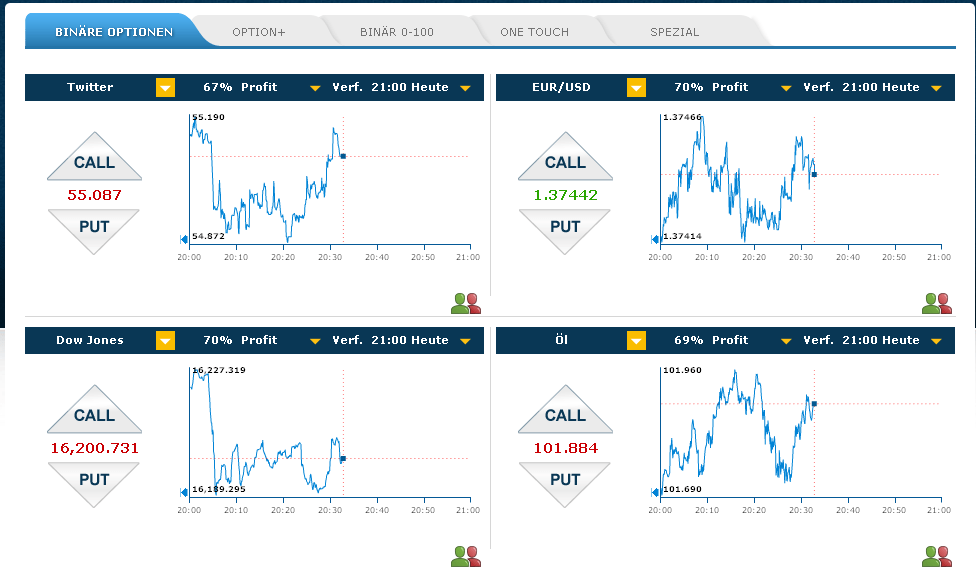Click PUT for EUR/USD
The width and height of the screenshot is (976, 583).
point(565,229)
